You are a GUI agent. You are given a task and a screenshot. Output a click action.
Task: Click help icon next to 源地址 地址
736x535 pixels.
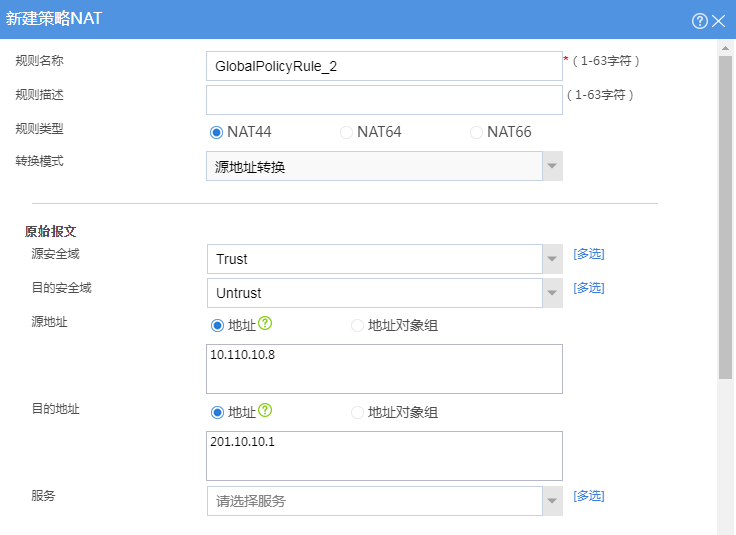coord(266,324)
